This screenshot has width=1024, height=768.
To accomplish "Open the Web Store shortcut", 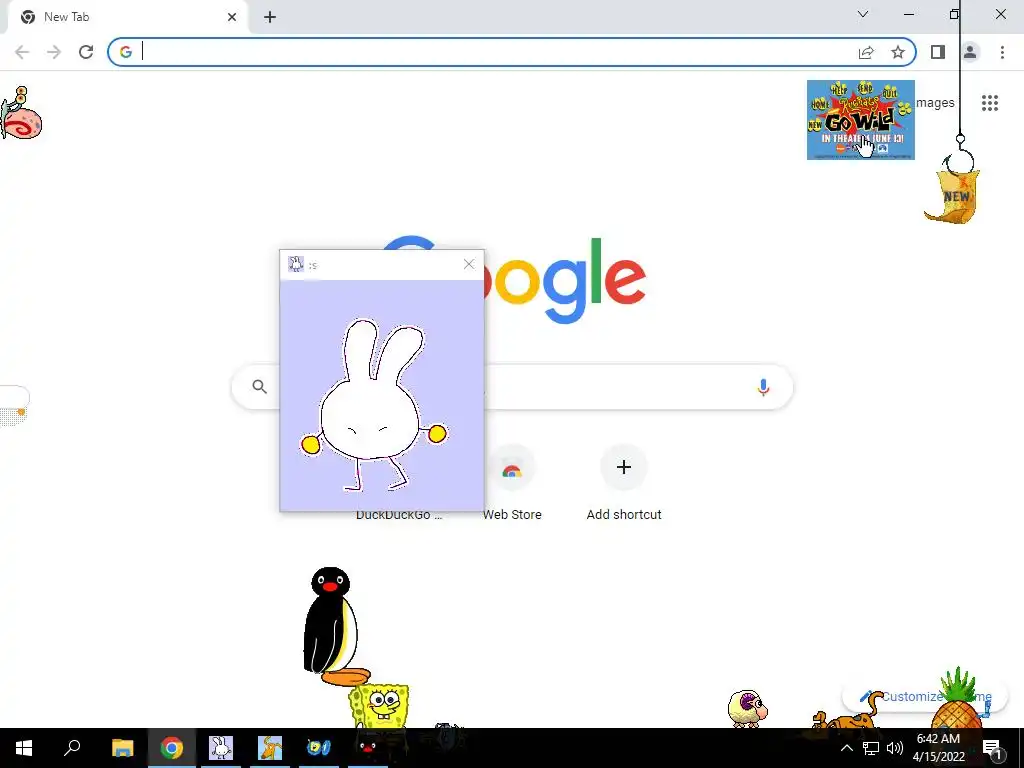I will (512, 483).
